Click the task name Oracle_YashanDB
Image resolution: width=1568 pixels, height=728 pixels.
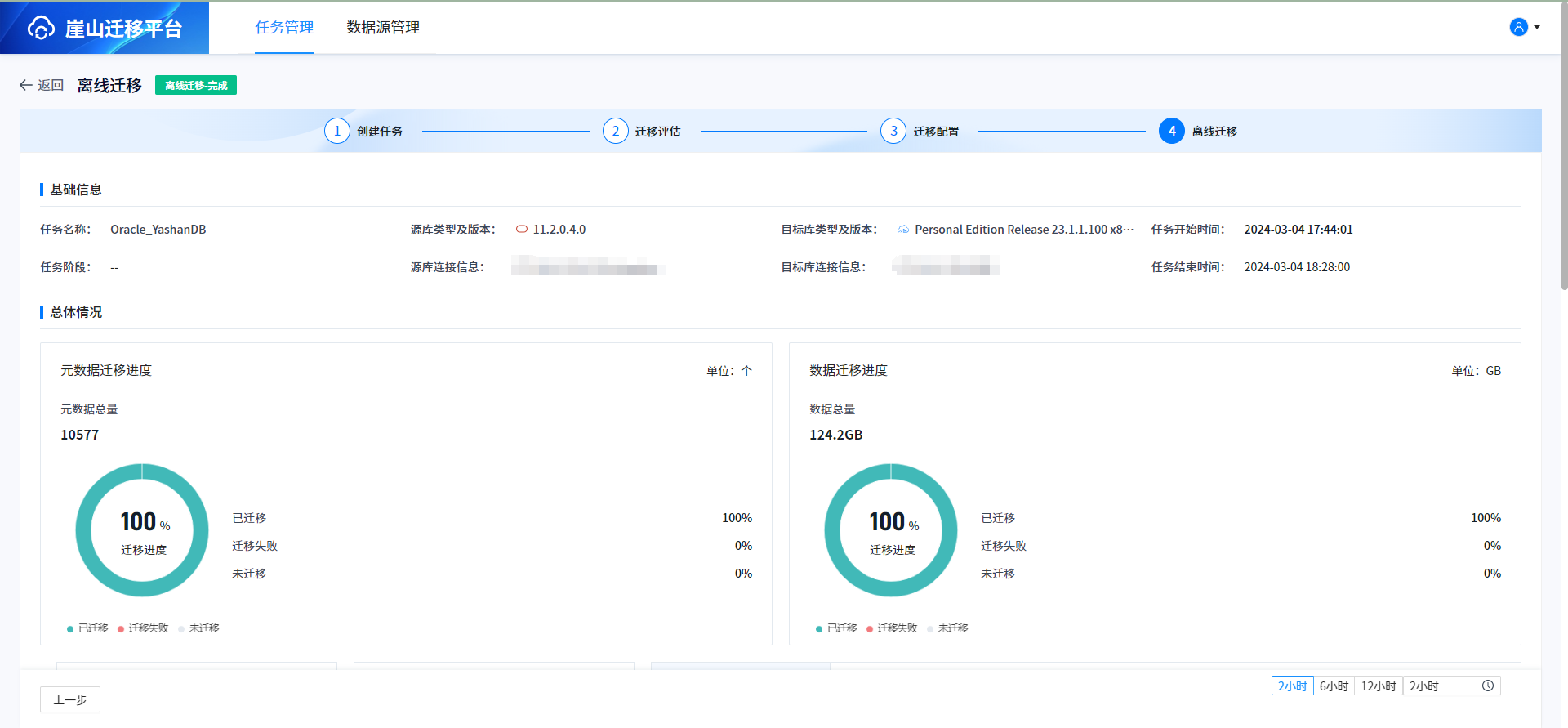tap(158, 230)
